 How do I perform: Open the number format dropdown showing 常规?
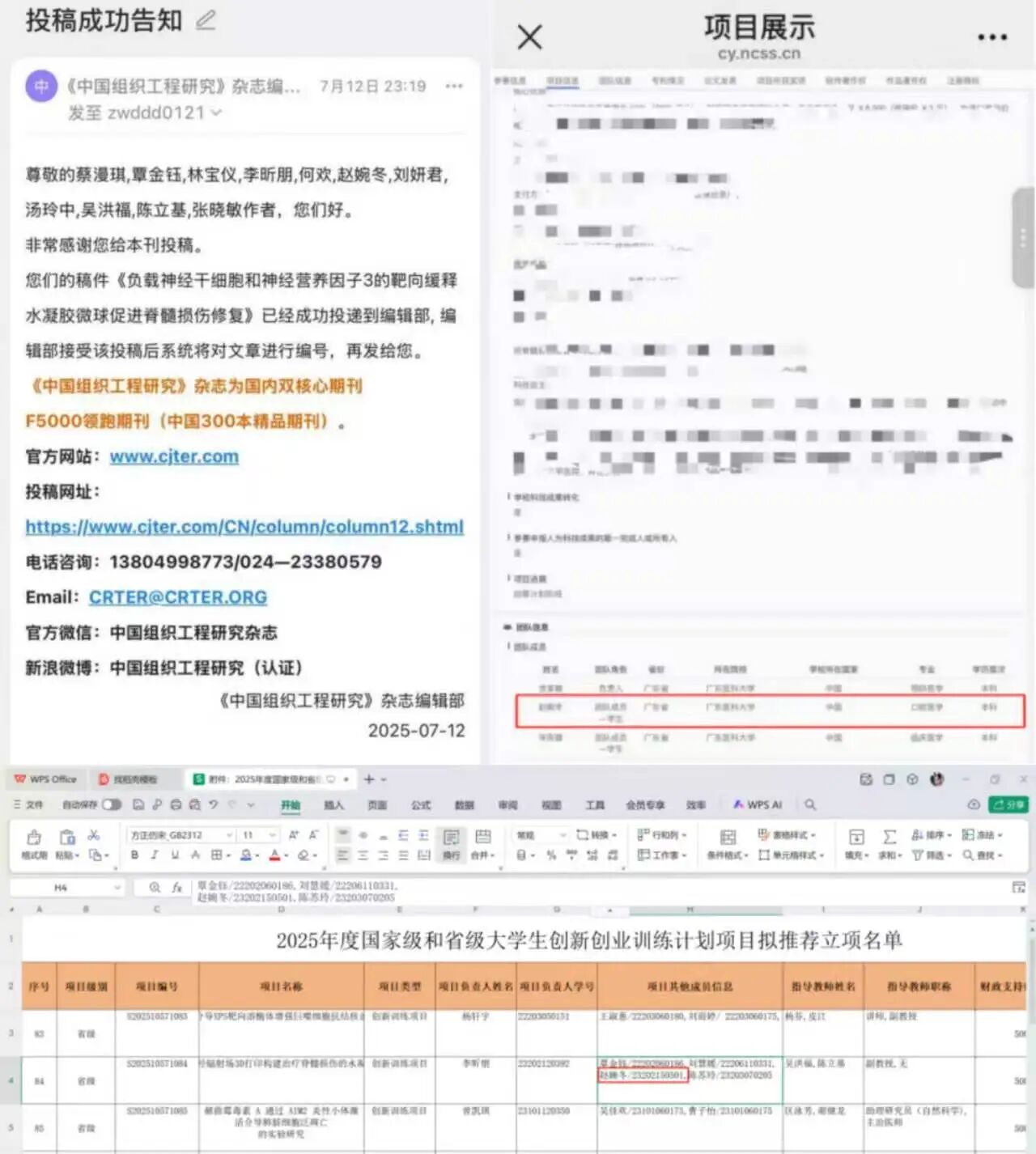click(x=538, y=835)
